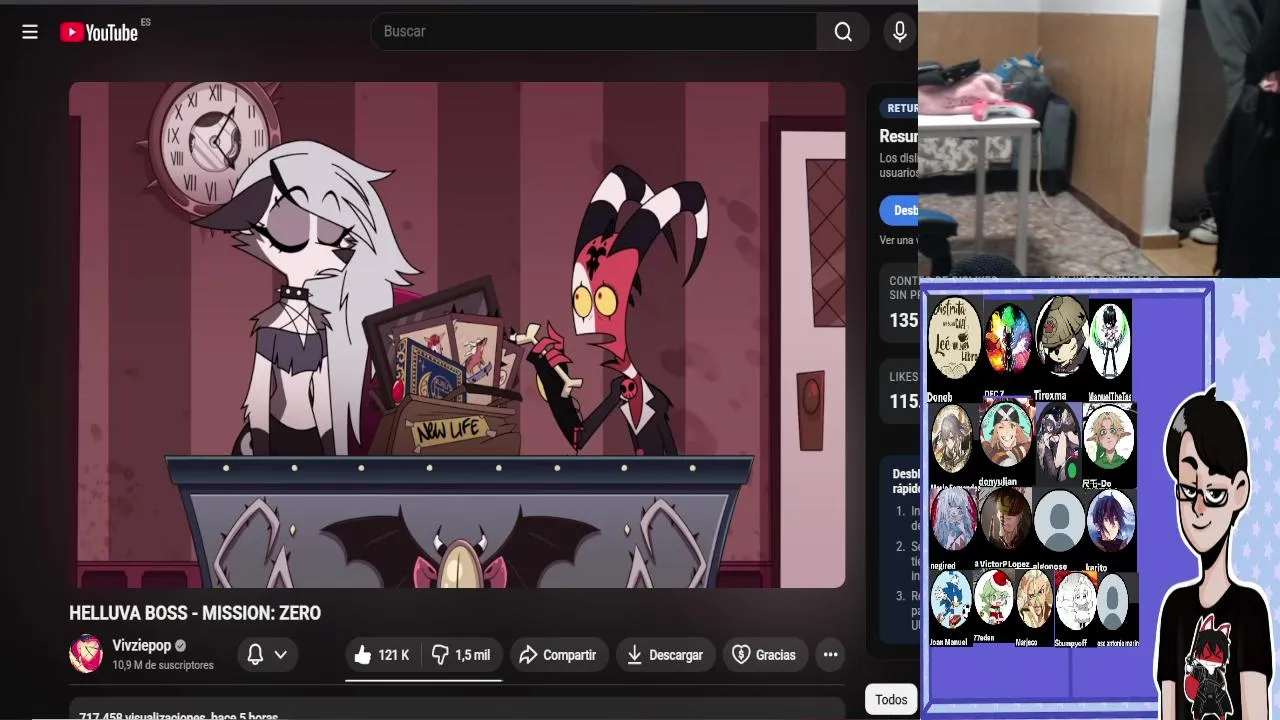Click the blue Desb button in side panel
The height and width of the screenshot is (720, 1280).
901,210
